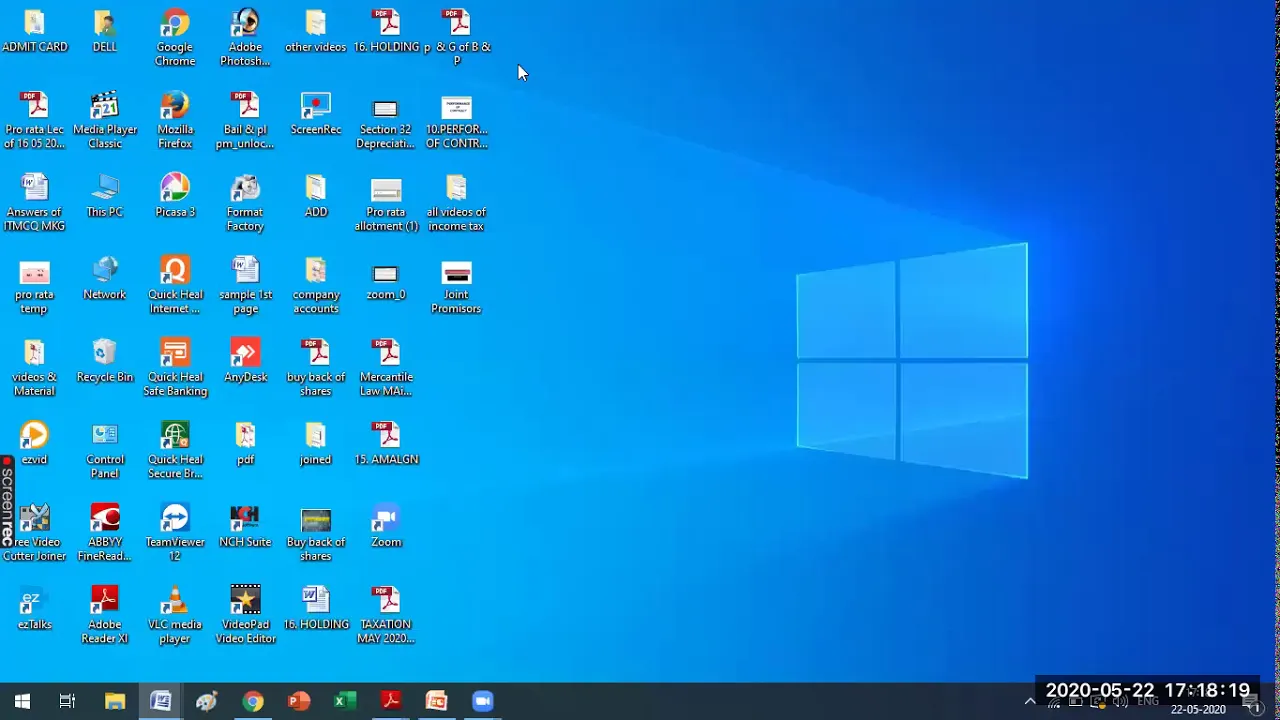Image resolution: width=1280 pixels, height=720 pixels.
Task: Open Adobe Reader XI desktop shortcut
Action: [105, 616]
